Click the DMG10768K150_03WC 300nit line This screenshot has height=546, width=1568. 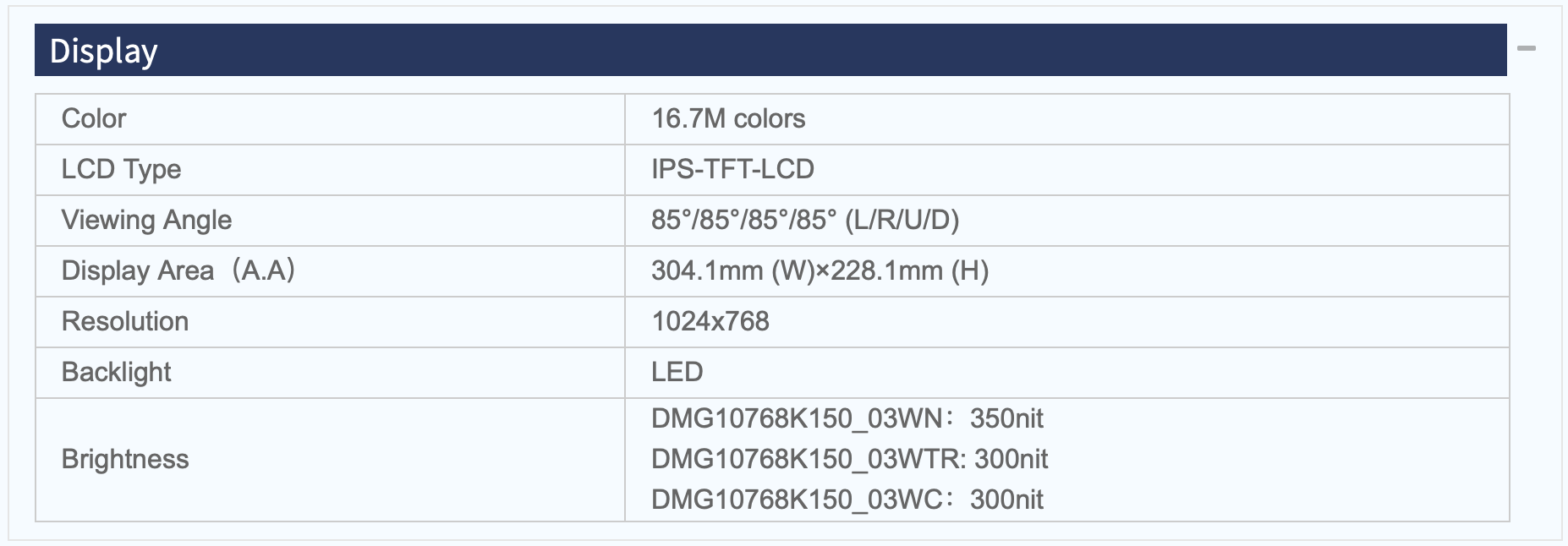pos(847,500)
